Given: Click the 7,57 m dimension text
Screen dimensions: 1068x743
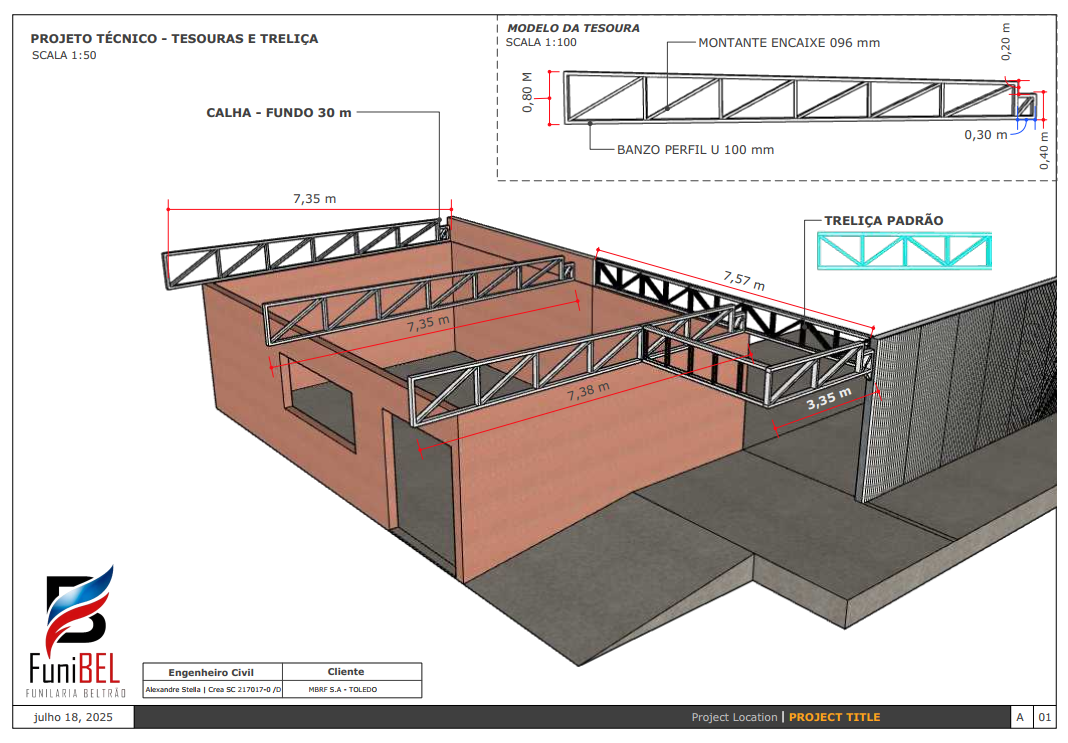Looking at the screenshot, I should tap(743, 279).
